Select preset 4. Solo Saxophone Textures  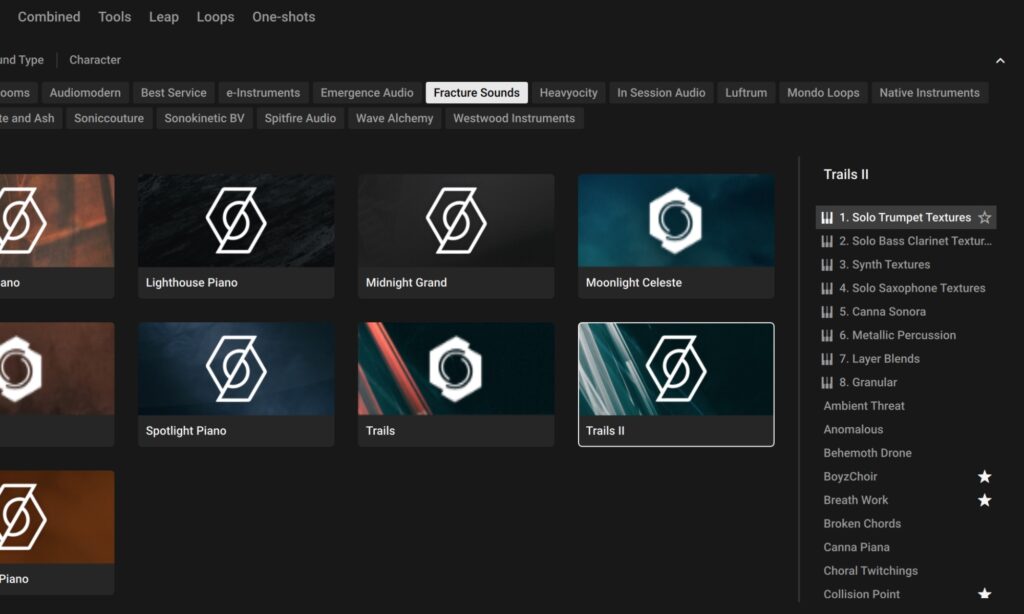[906, 288]
